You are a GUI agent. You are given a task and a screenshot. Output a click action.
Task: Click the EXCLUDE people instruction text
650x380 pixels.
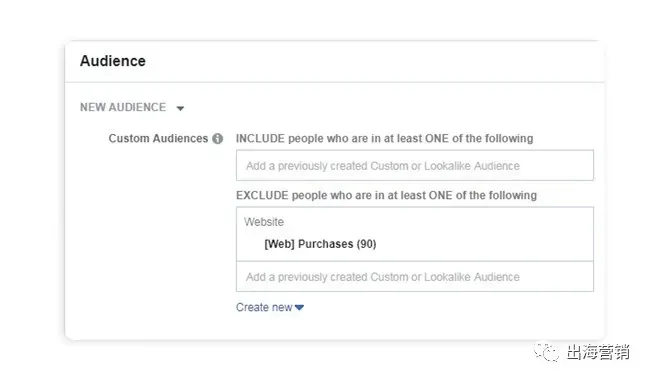[386, 195]
